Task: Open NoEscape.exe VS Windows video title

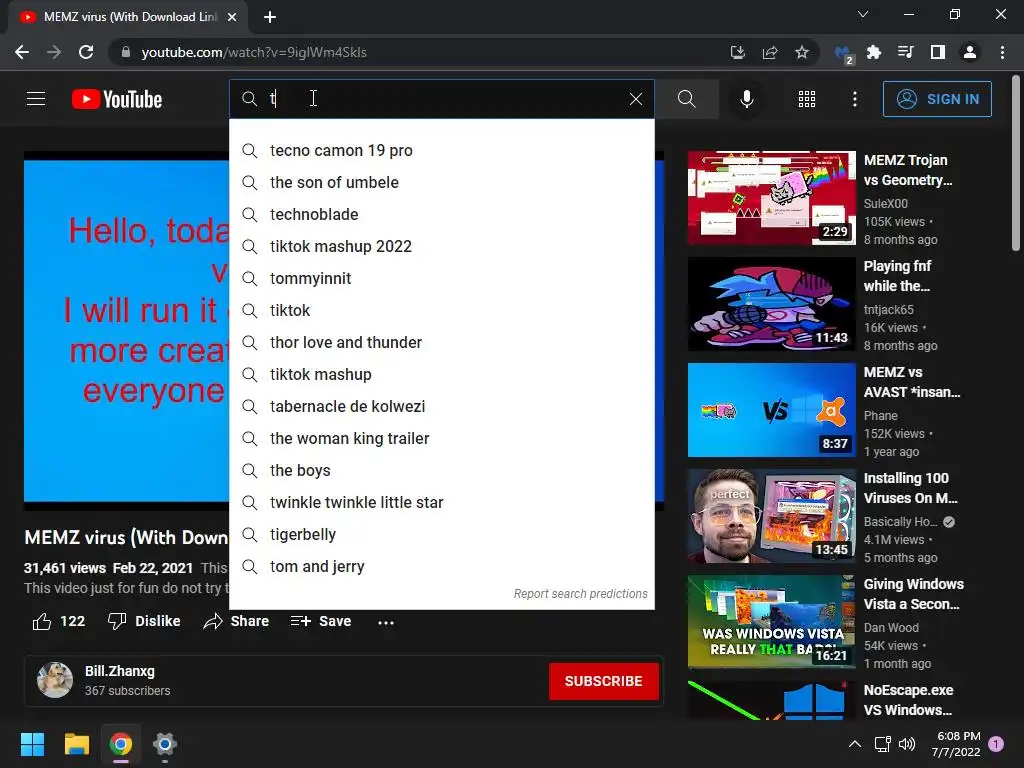Action: click(x=908, y=699)
